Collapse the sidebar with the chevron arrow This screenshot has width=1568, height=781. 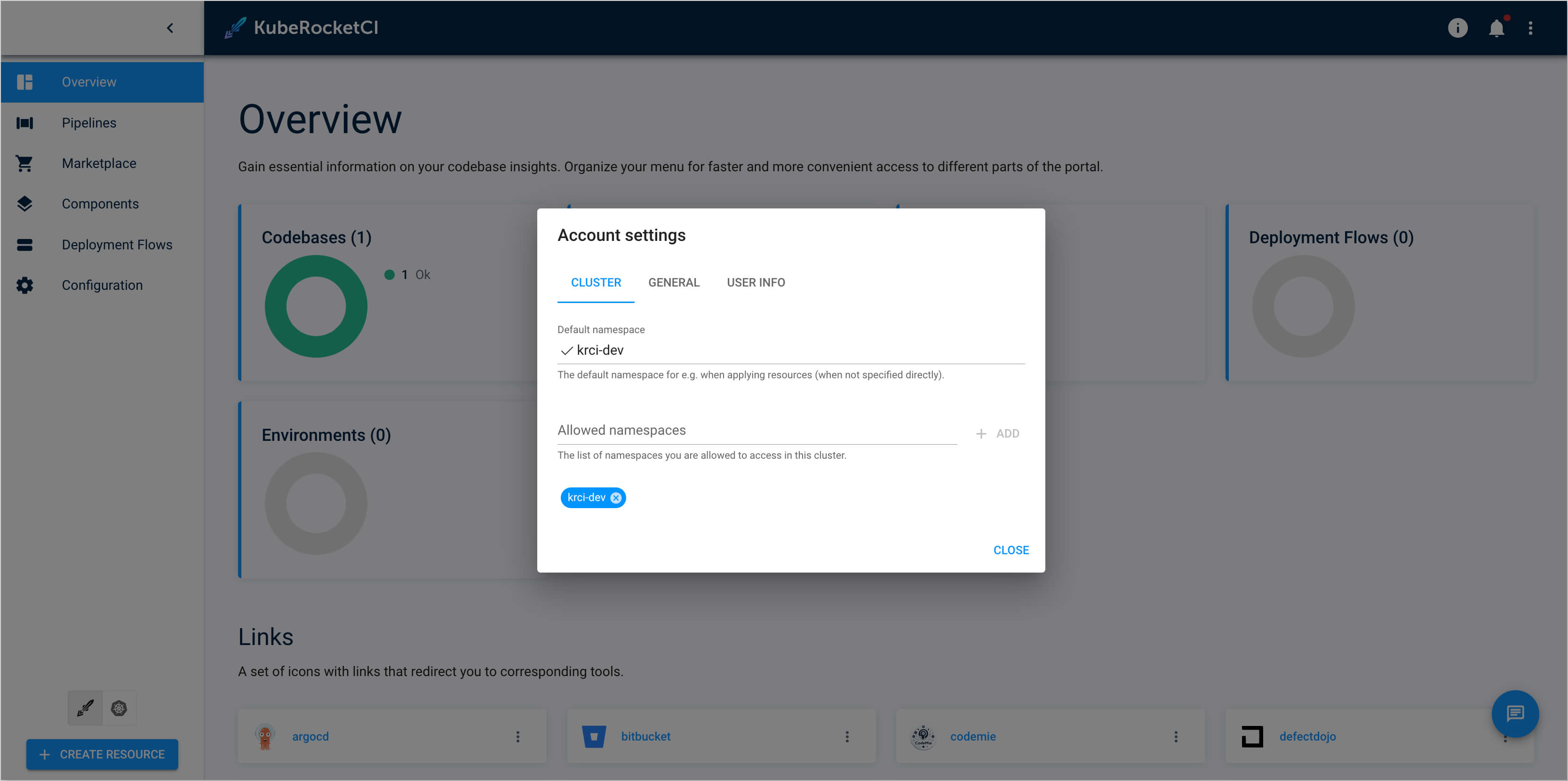tap(170, 28)
